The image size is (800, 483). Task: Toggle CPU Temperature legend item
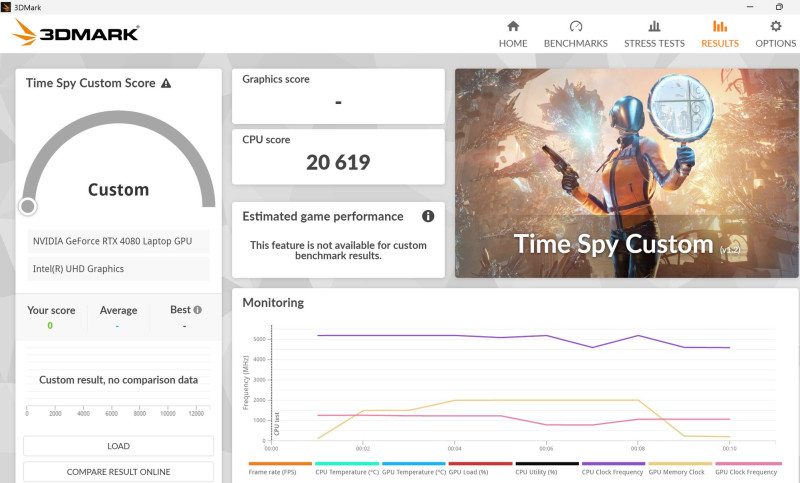click(x=347, y=469)
